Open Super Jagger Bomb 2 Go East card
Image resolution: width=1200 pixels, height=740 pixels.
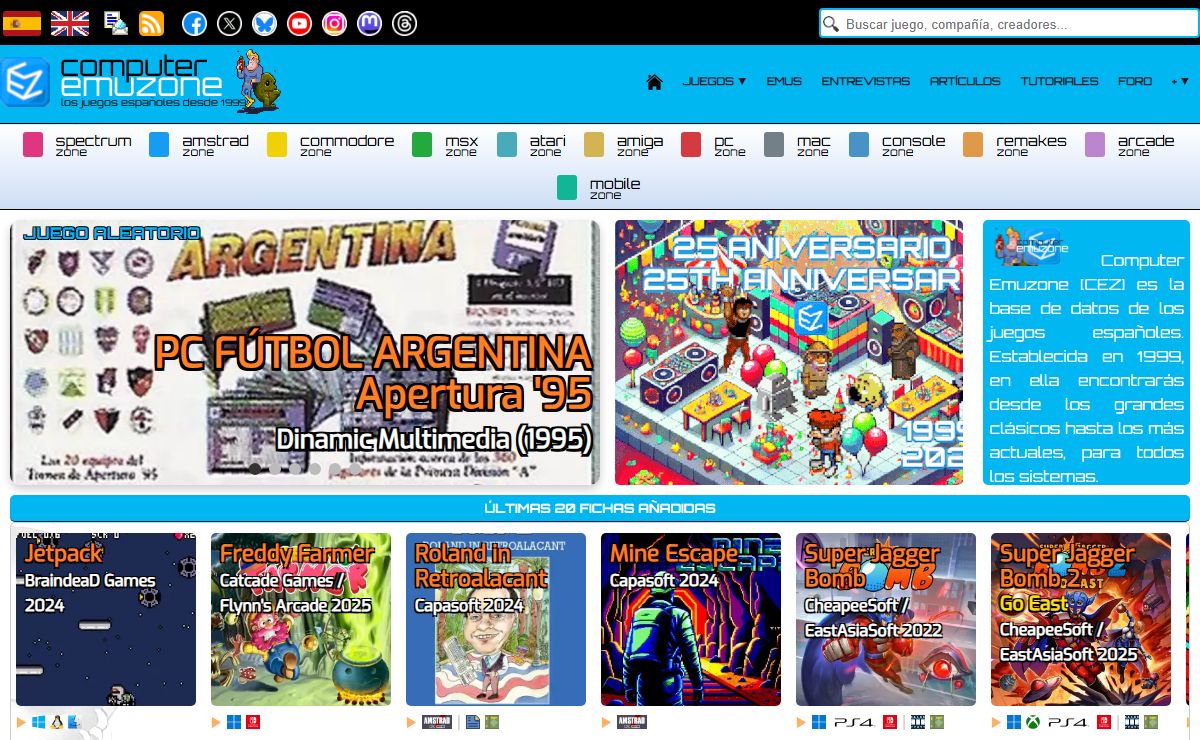pyautogui.click(x=1081, y=619)
